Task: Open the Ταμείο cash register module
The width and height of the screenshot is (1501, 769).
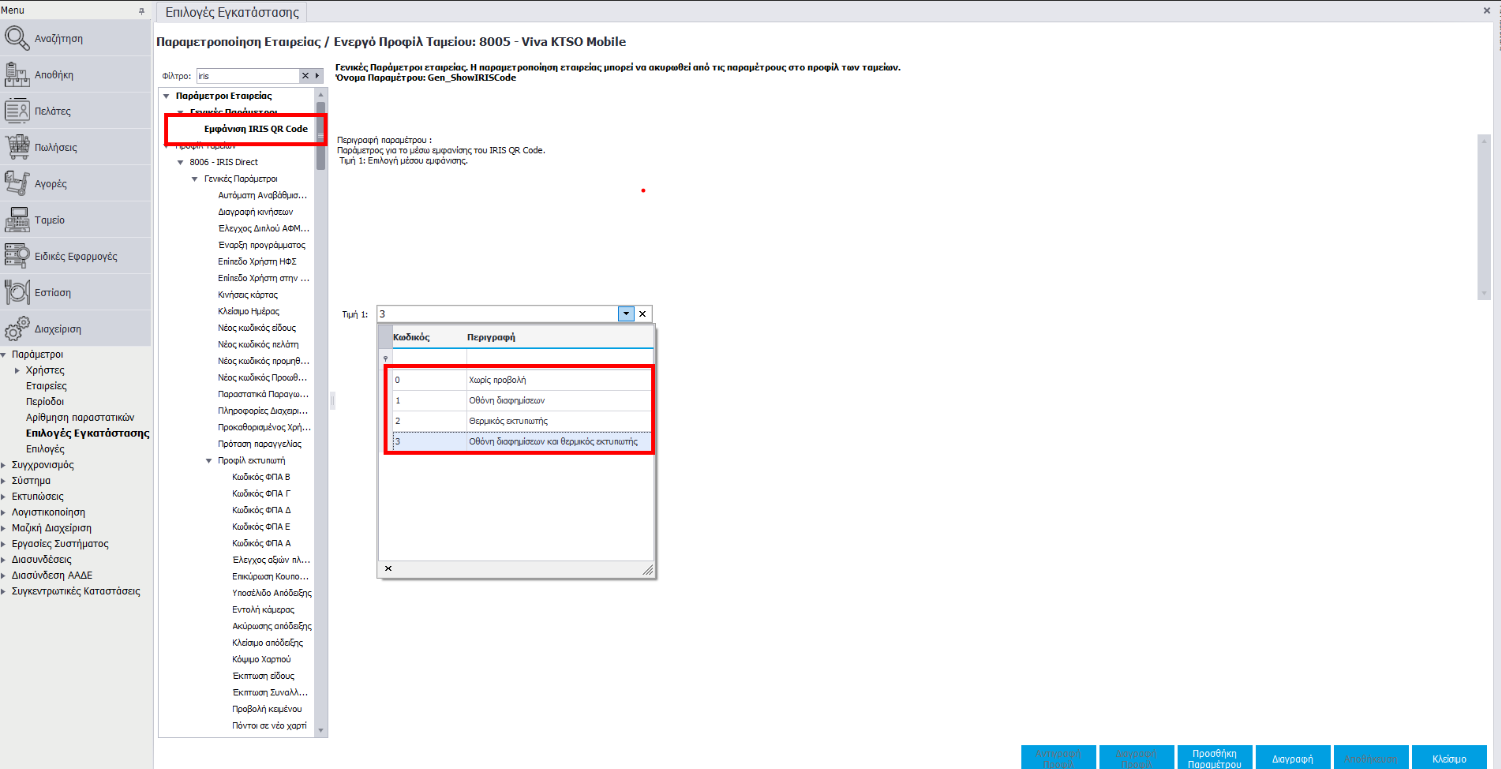Action: click(75, 220)
